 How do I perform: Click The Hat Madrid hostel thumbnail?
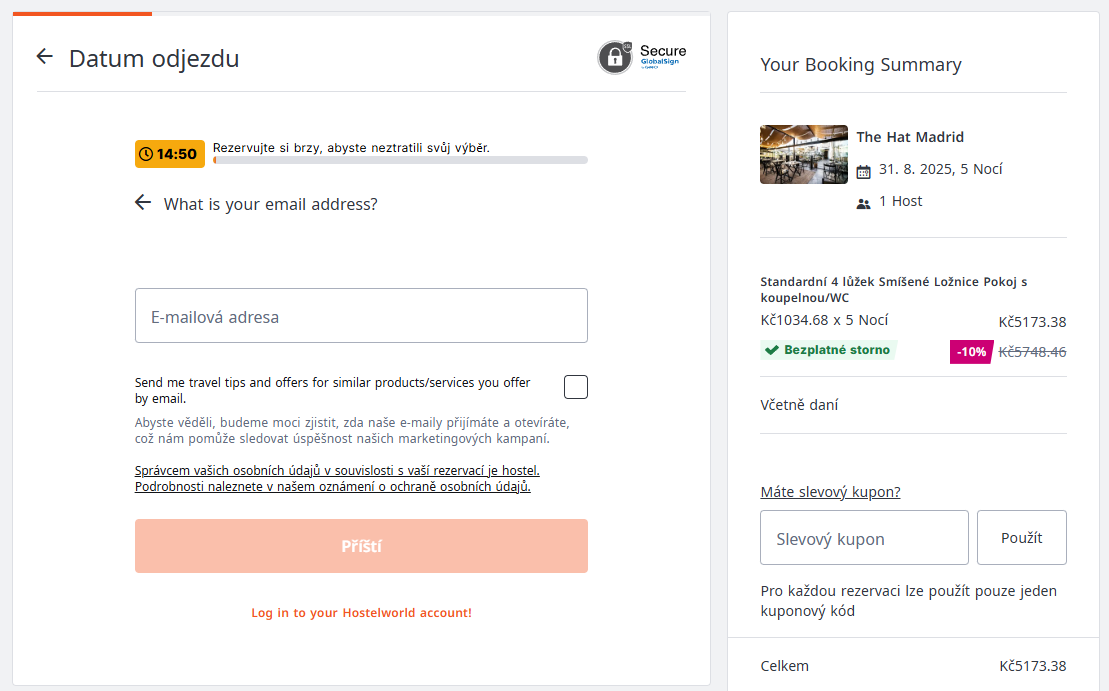[x=804, y=154]
